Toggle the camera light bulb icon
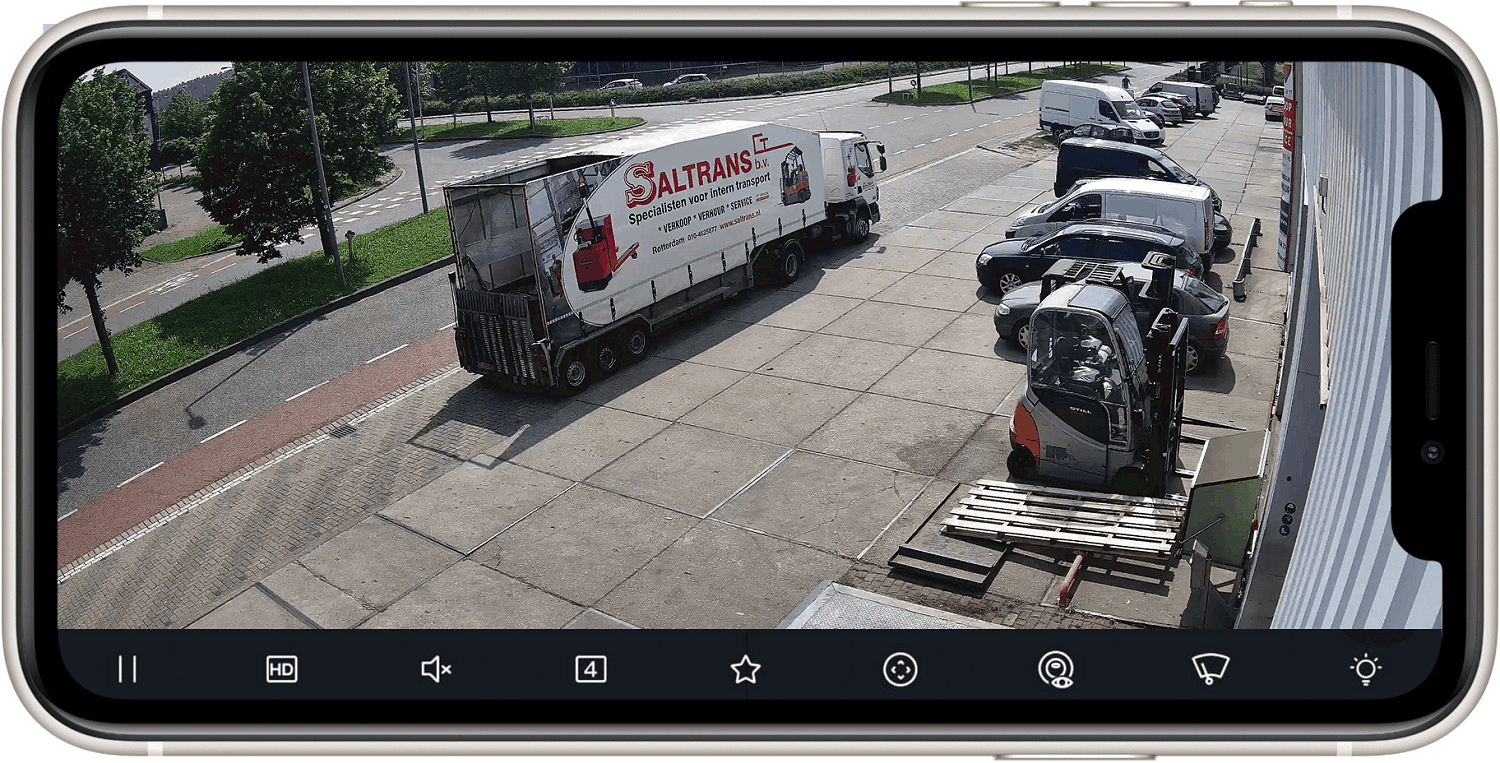The height and width of the screenshot is (763, 1500). tap(1365, 669)
